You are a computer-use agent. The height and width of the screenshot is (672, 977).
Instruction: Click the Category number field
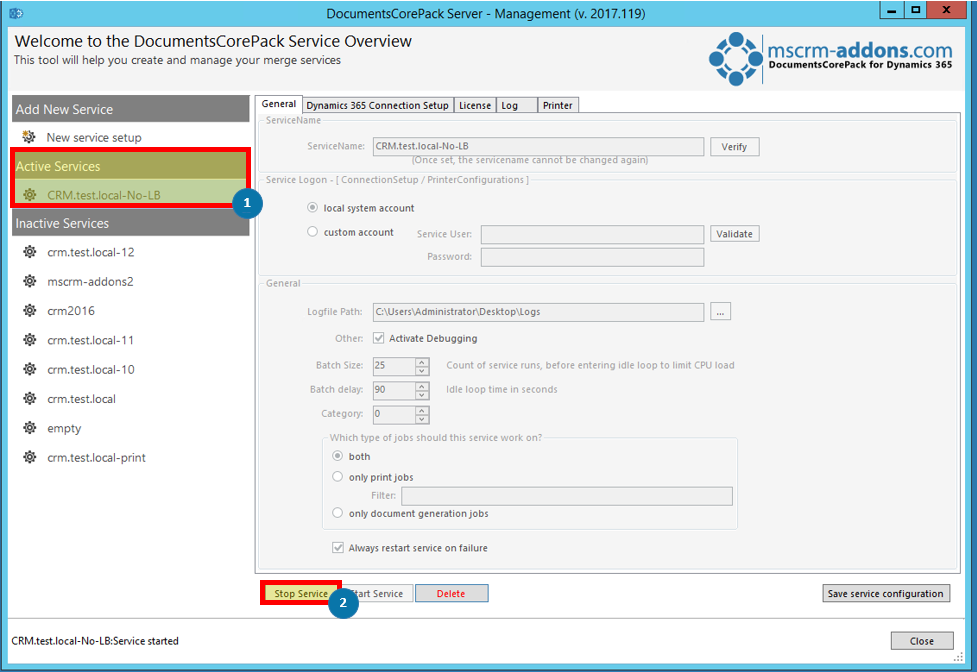[394, 415]
